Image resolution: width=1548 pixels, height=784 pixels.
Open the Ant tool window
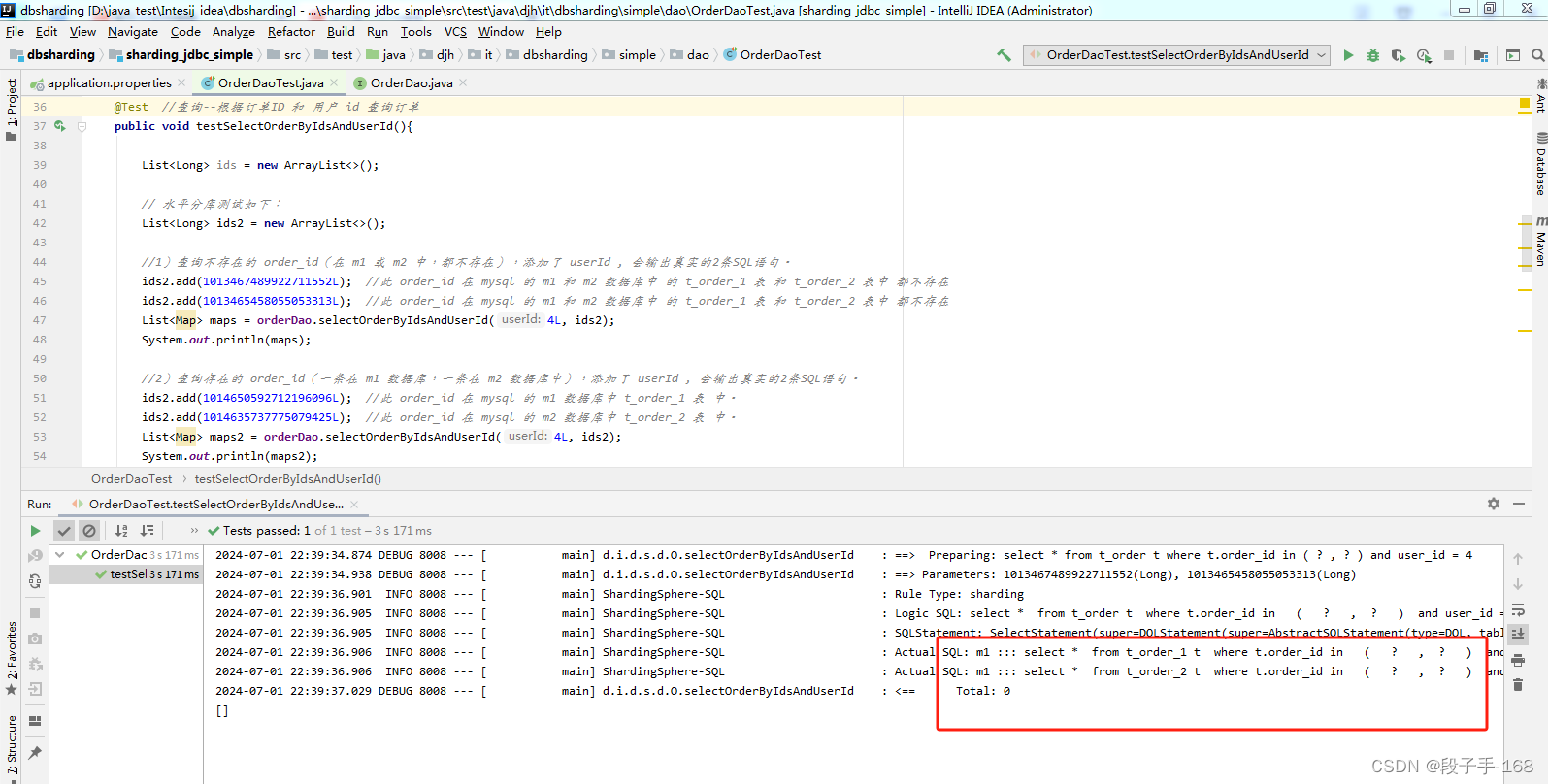pyautogui.click(x=1540, y=96)
